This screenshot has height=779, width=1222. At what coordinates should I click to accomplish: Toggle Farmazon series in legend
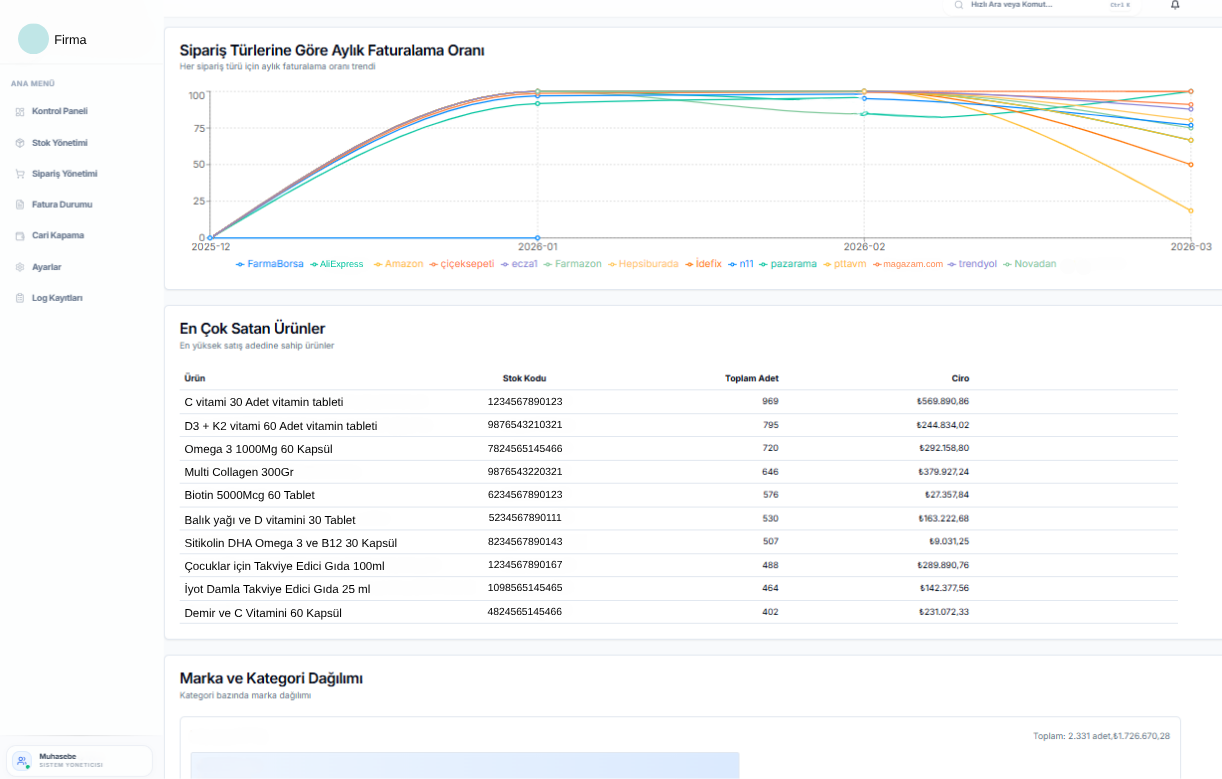[x=572, y=264]
